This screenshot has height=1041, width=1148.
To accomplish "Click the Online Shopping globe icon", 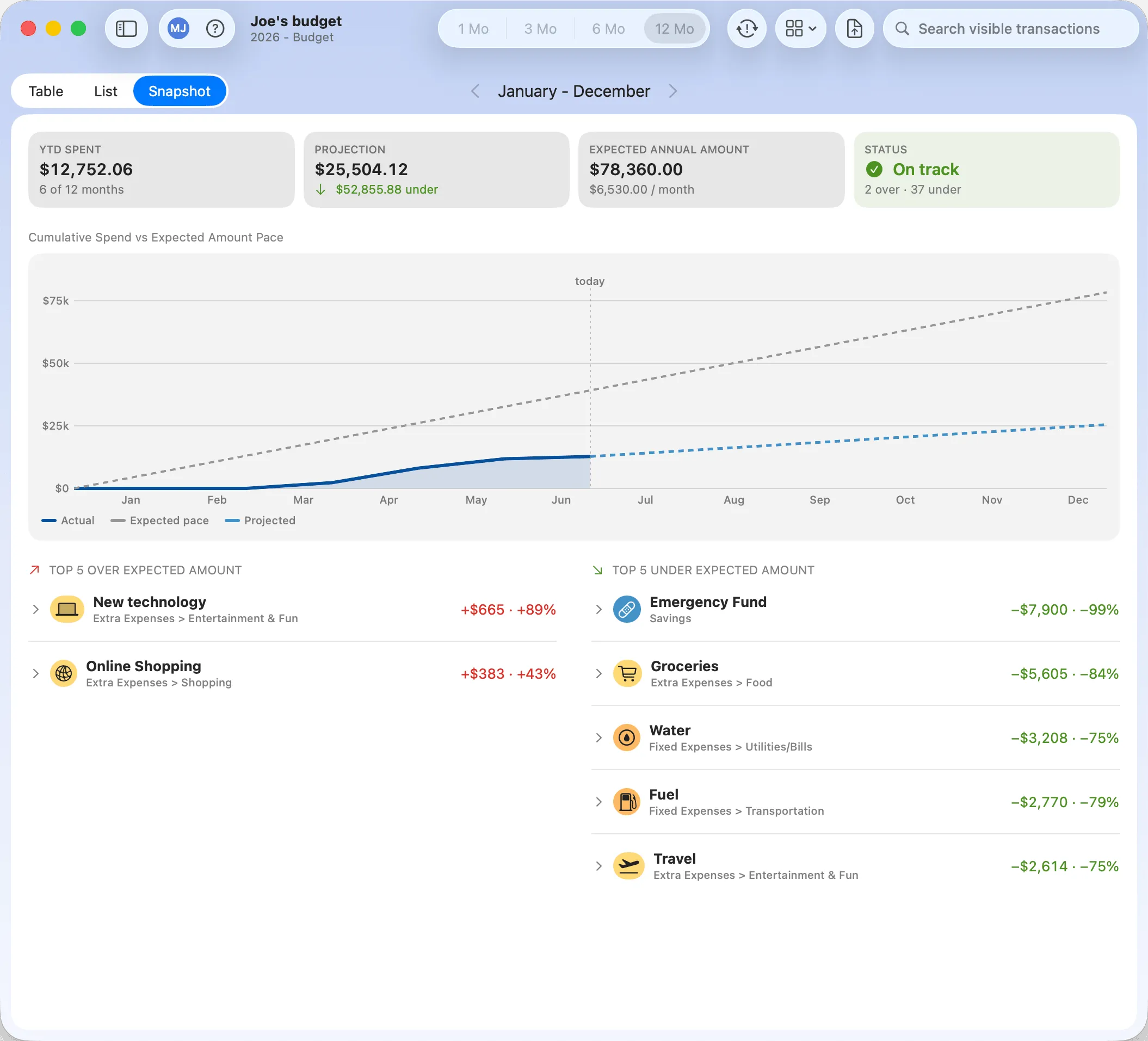I will [x=64, y=674].
